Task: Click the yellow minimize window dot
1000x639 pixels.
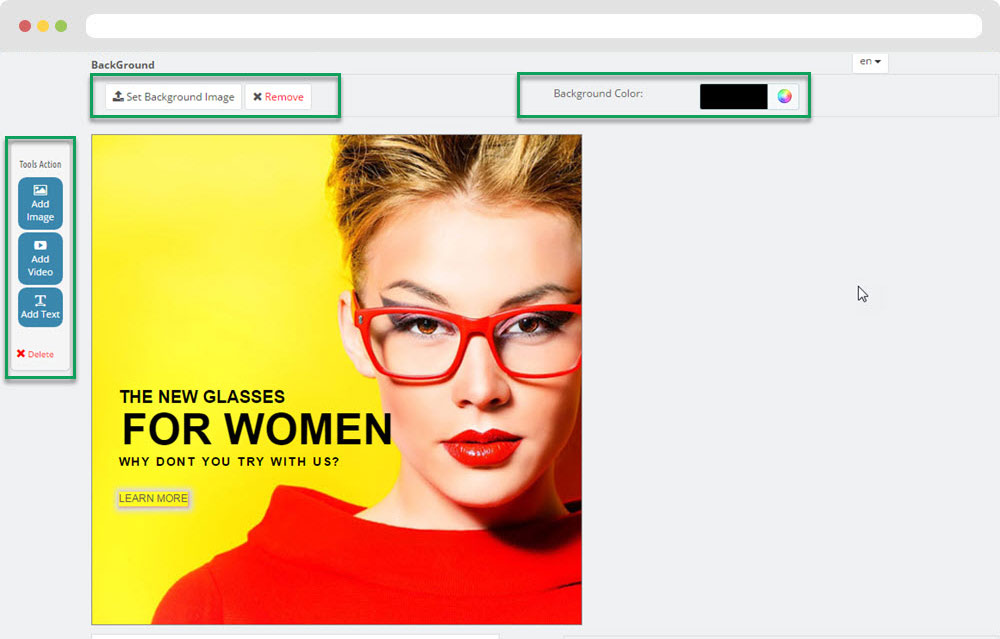Action: point(43,26)
